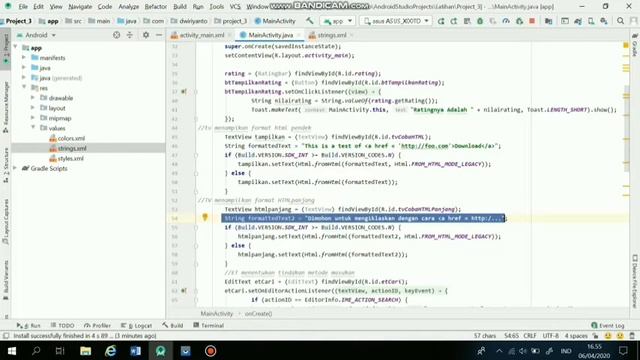Expand the manifests folder
This screenshot has width=640, height=360.
24,58
